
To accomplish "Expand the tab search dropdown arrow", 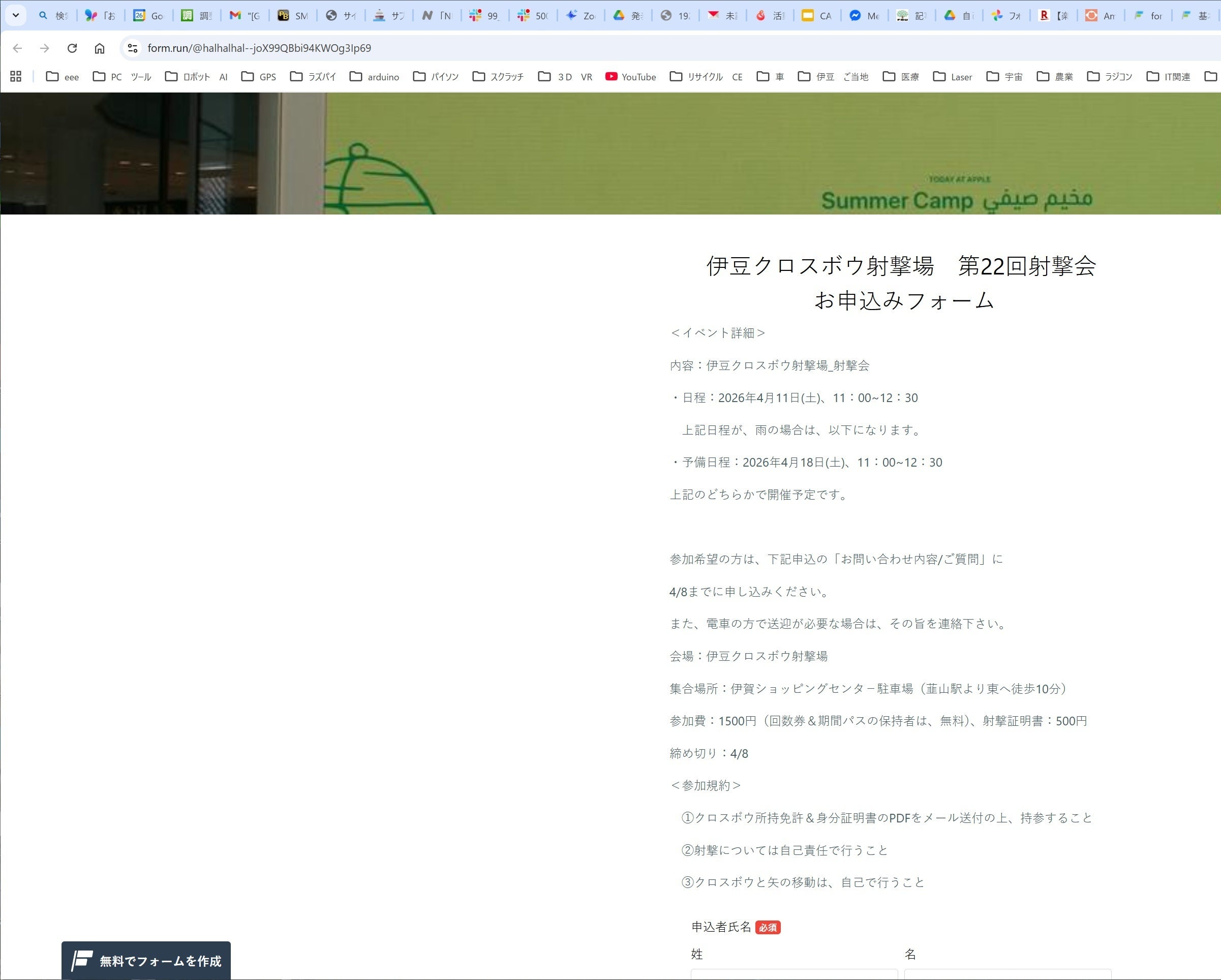I will 16,15.
